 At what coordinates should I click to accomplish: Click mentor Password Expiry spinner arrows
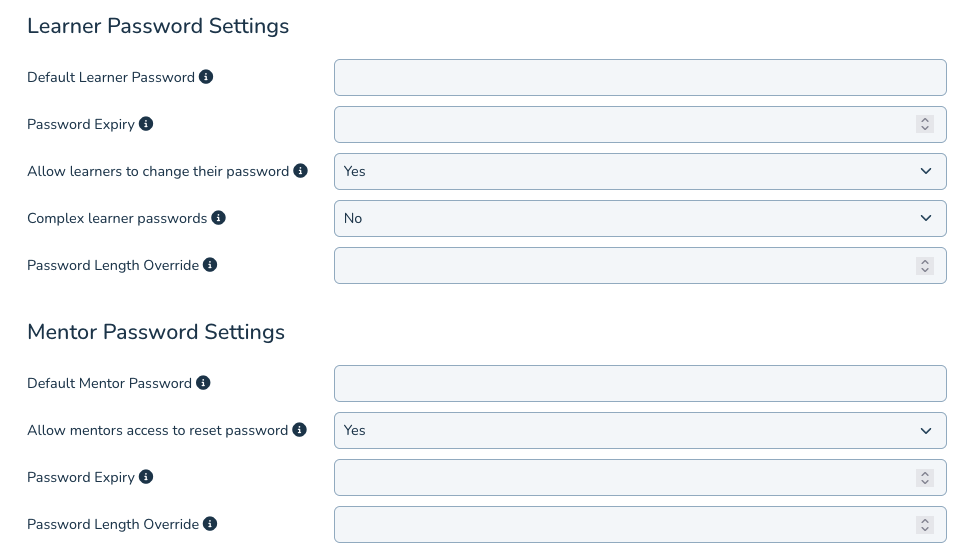(925, 477)
